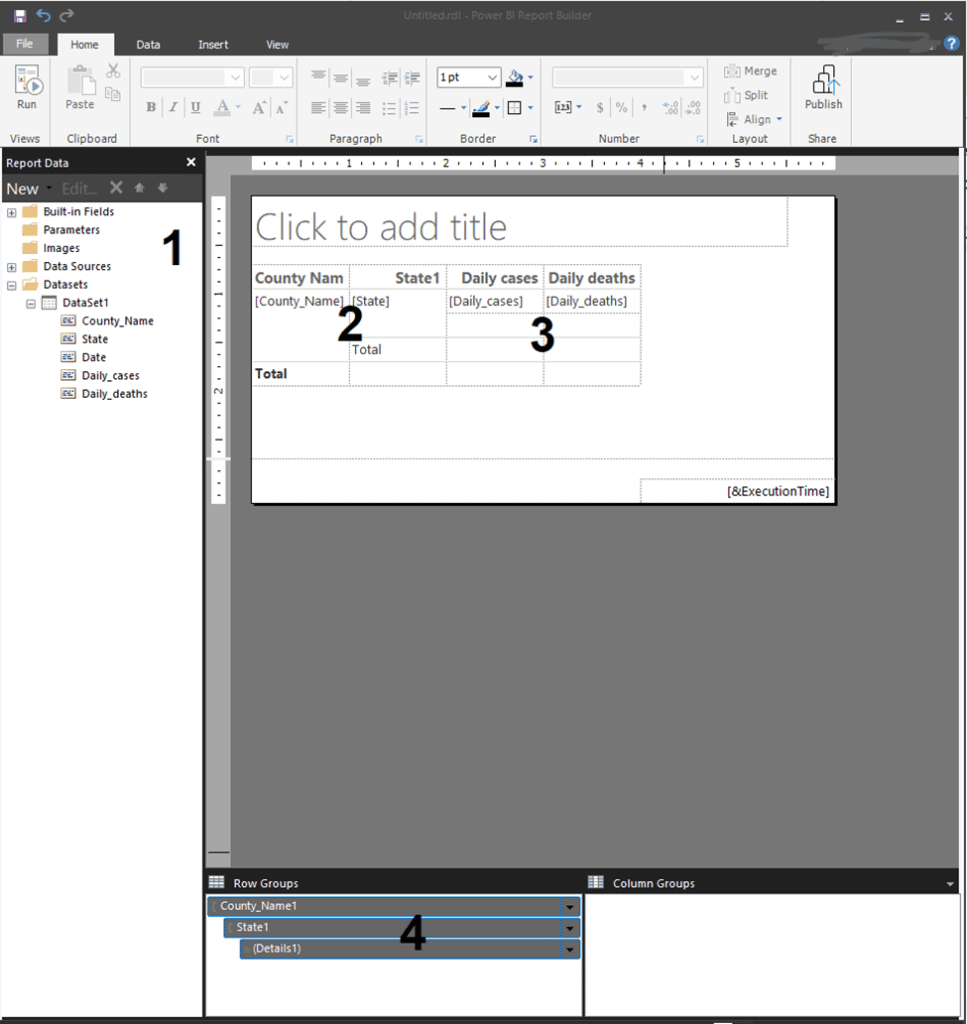Click the border color pen swatch
This screenshot has height=1024, width=967.
481,108
